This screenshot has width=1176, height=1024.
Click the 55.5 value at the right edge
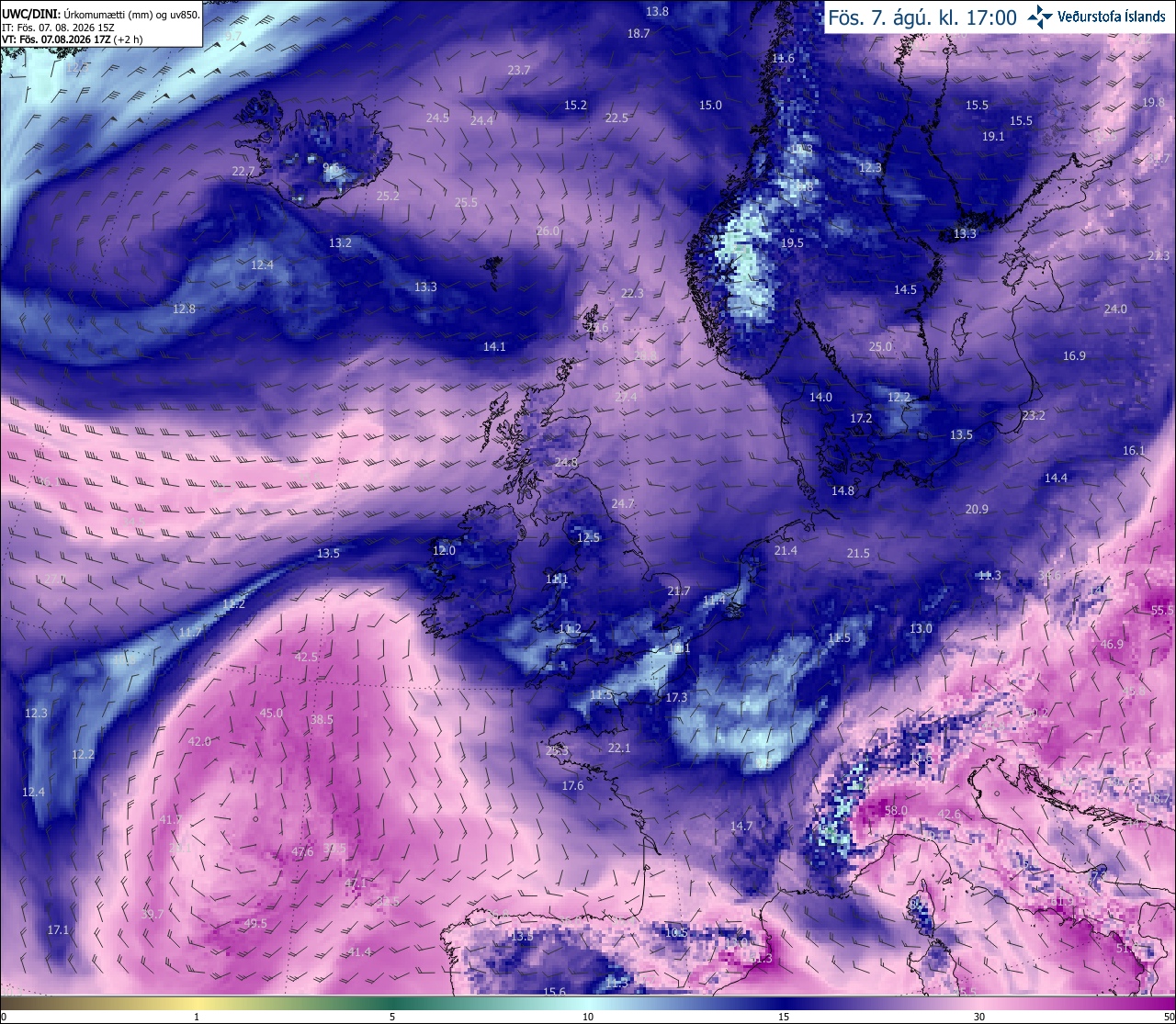(x=1162, y=610)
